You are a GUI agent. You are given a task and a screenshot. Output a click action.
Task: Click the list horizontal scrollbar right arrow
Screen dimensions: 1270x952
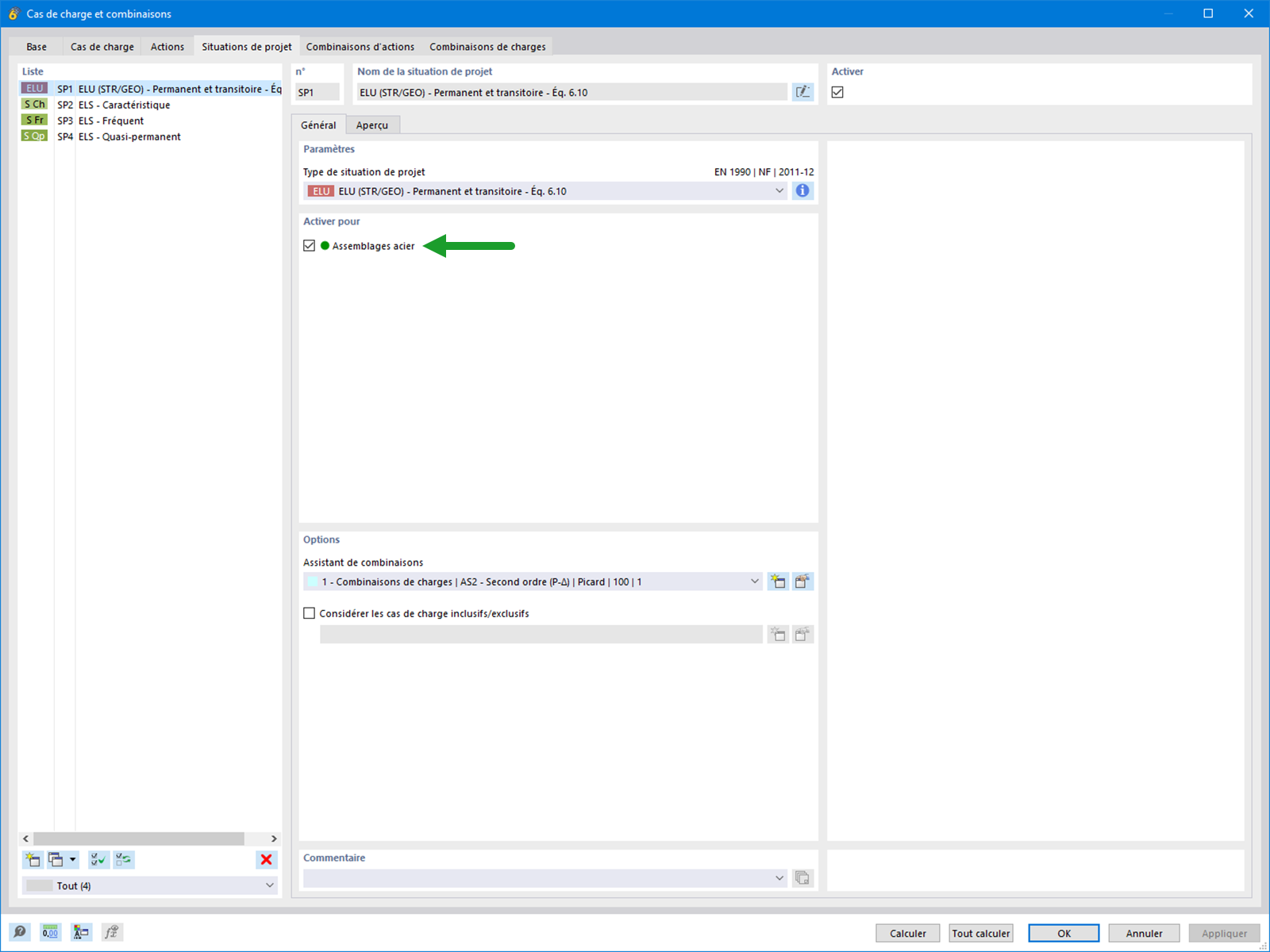tap(274, 839)
